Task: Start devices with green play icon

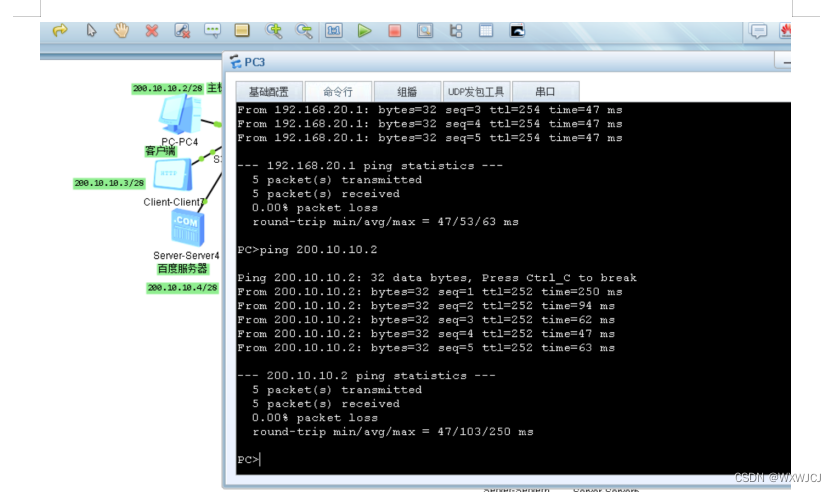Action: (x=365, y=31)
